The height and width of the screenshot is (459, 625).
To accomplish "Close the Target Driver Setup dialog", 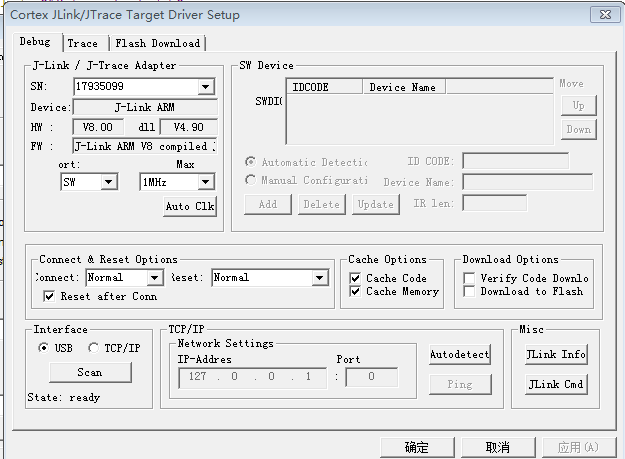I will tap(605, 15).
